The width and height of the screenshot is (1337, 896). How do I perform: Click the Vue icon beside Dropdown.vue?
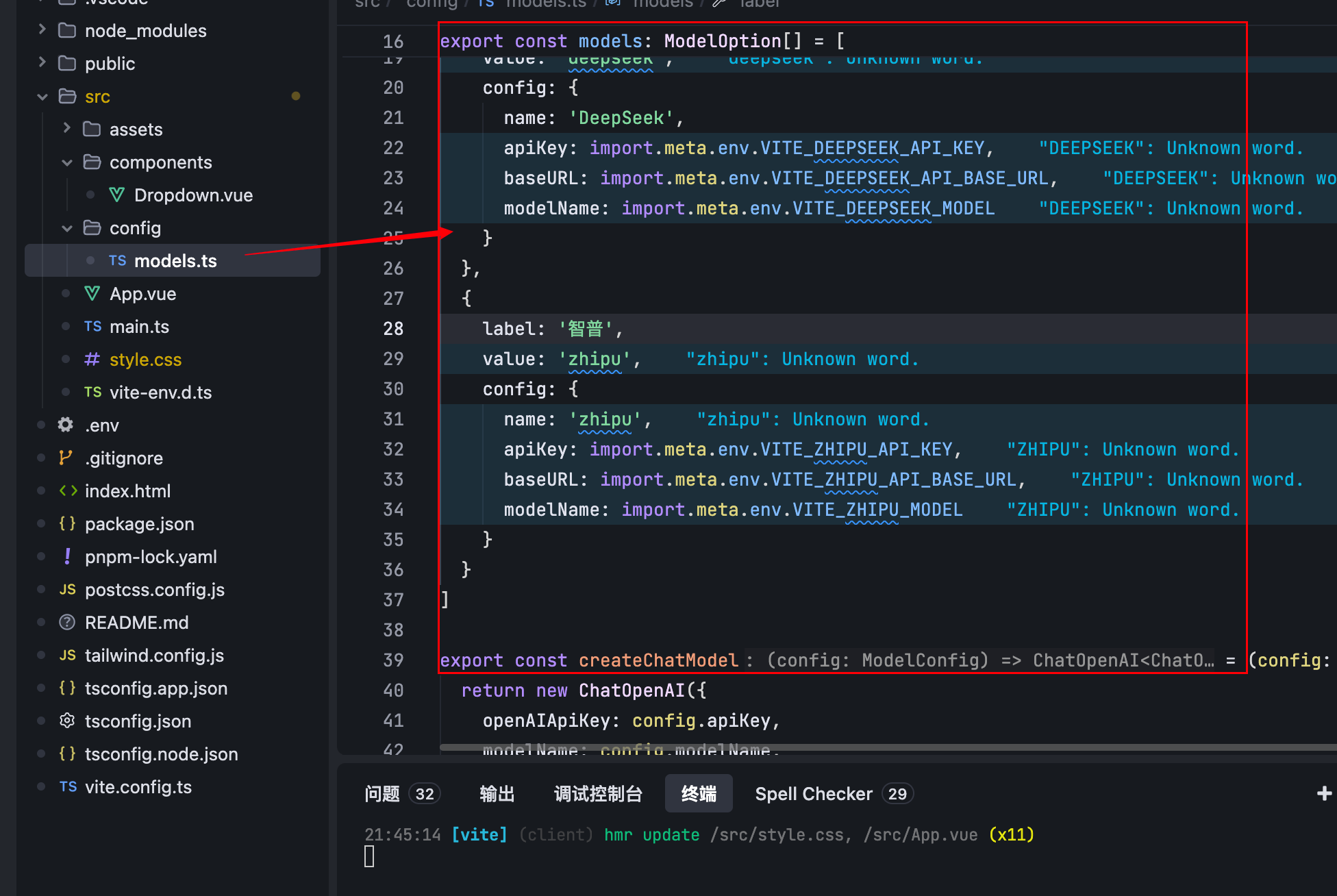pyautogui.click(x=117, y=195)
